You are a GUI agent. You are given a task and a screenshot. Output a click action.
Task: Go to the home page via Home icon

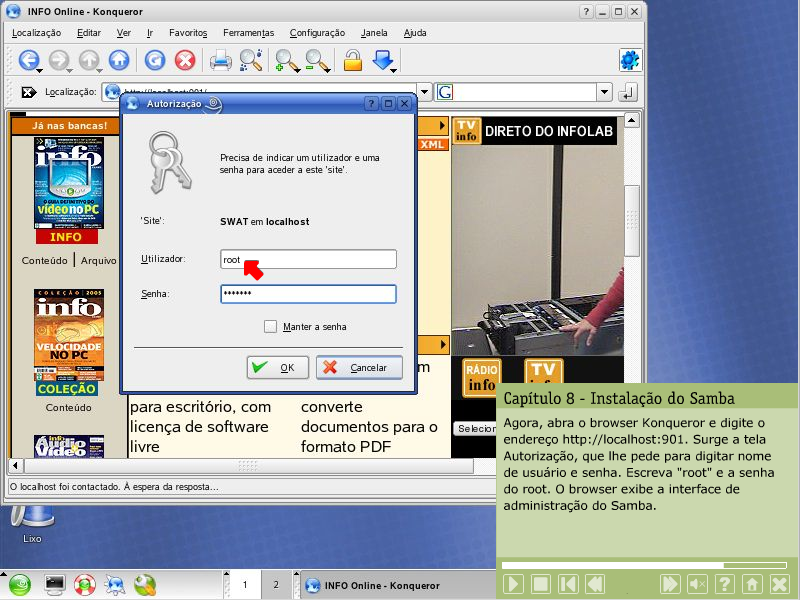click(119, 60)
